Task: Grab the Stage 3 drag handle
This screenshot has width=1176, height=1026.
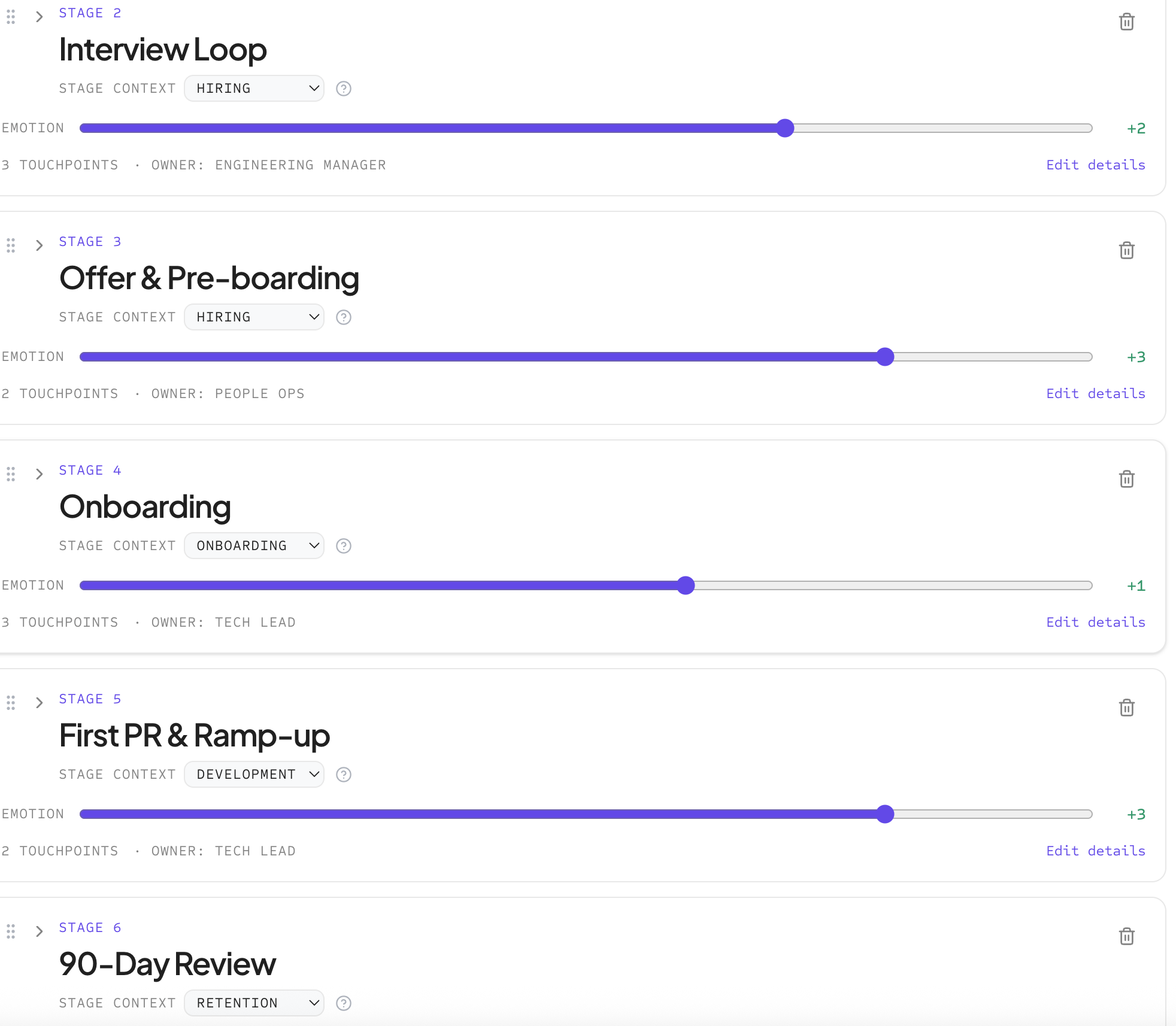Action: pos(11,245)
